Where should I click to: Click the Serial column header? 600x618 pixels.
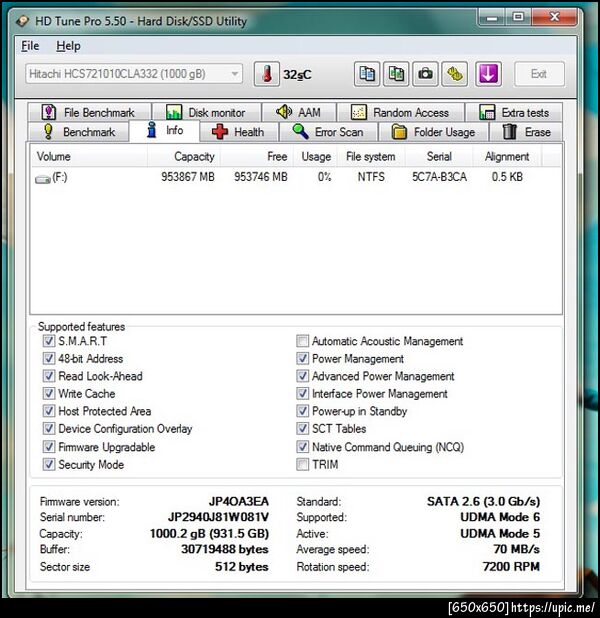pyautogui.click(x=439, y=156)
